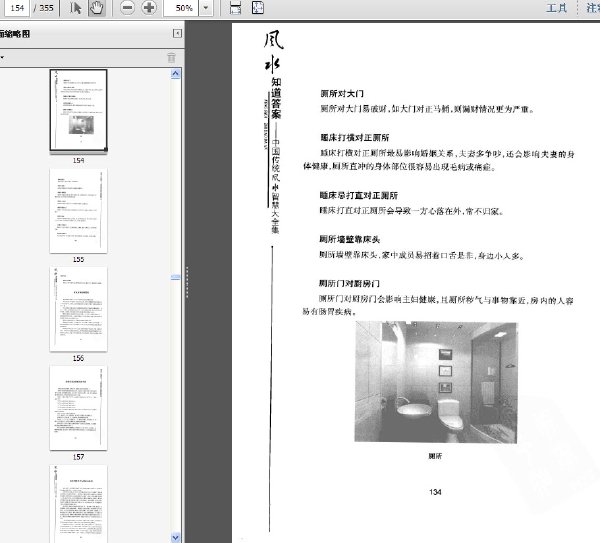Fit page to window width
The height and width of the screenshot is (543, 600).
point(235,8)
